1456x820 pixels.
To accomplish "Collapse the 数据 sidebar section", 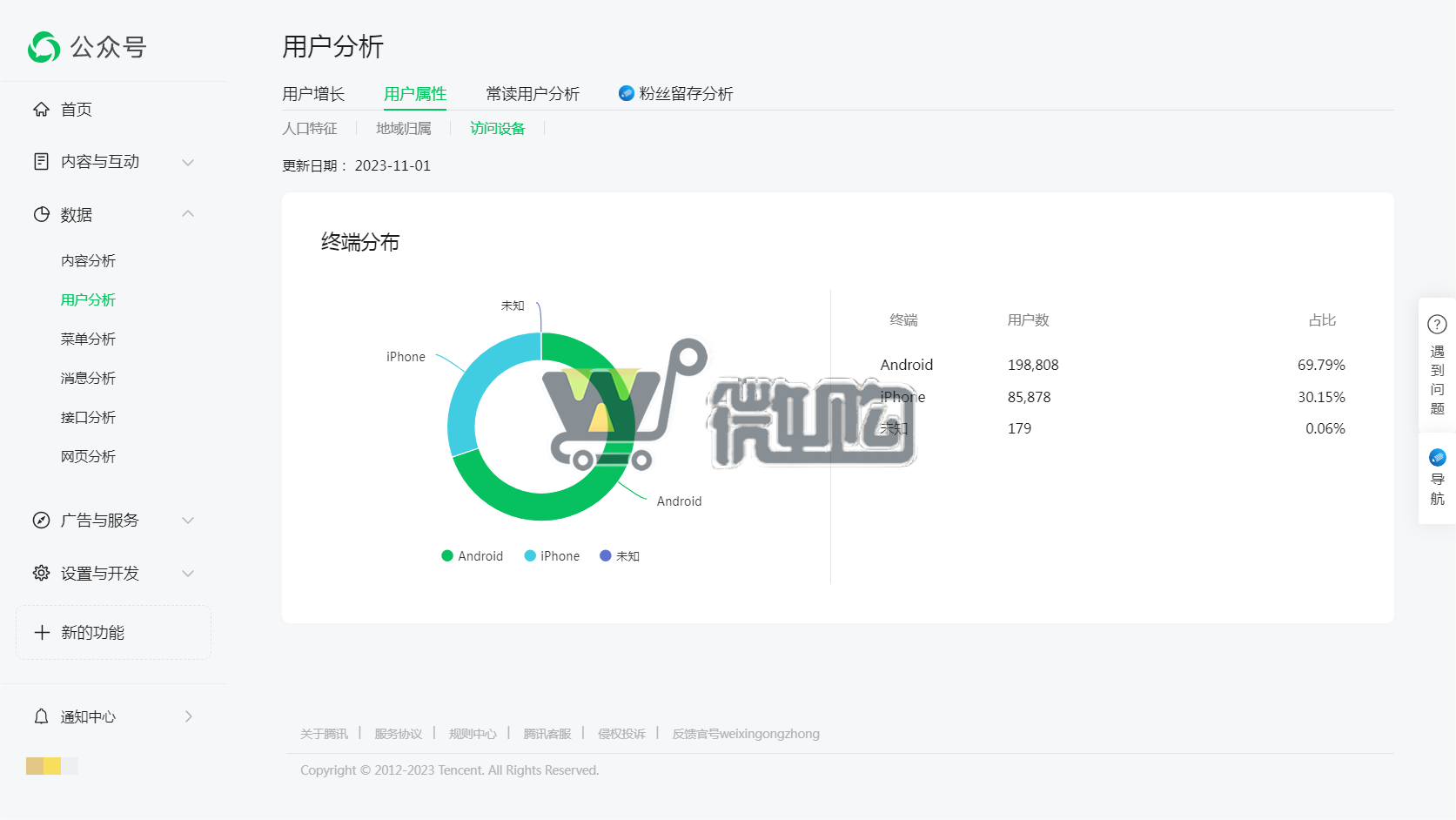I will tap(187, 214).
